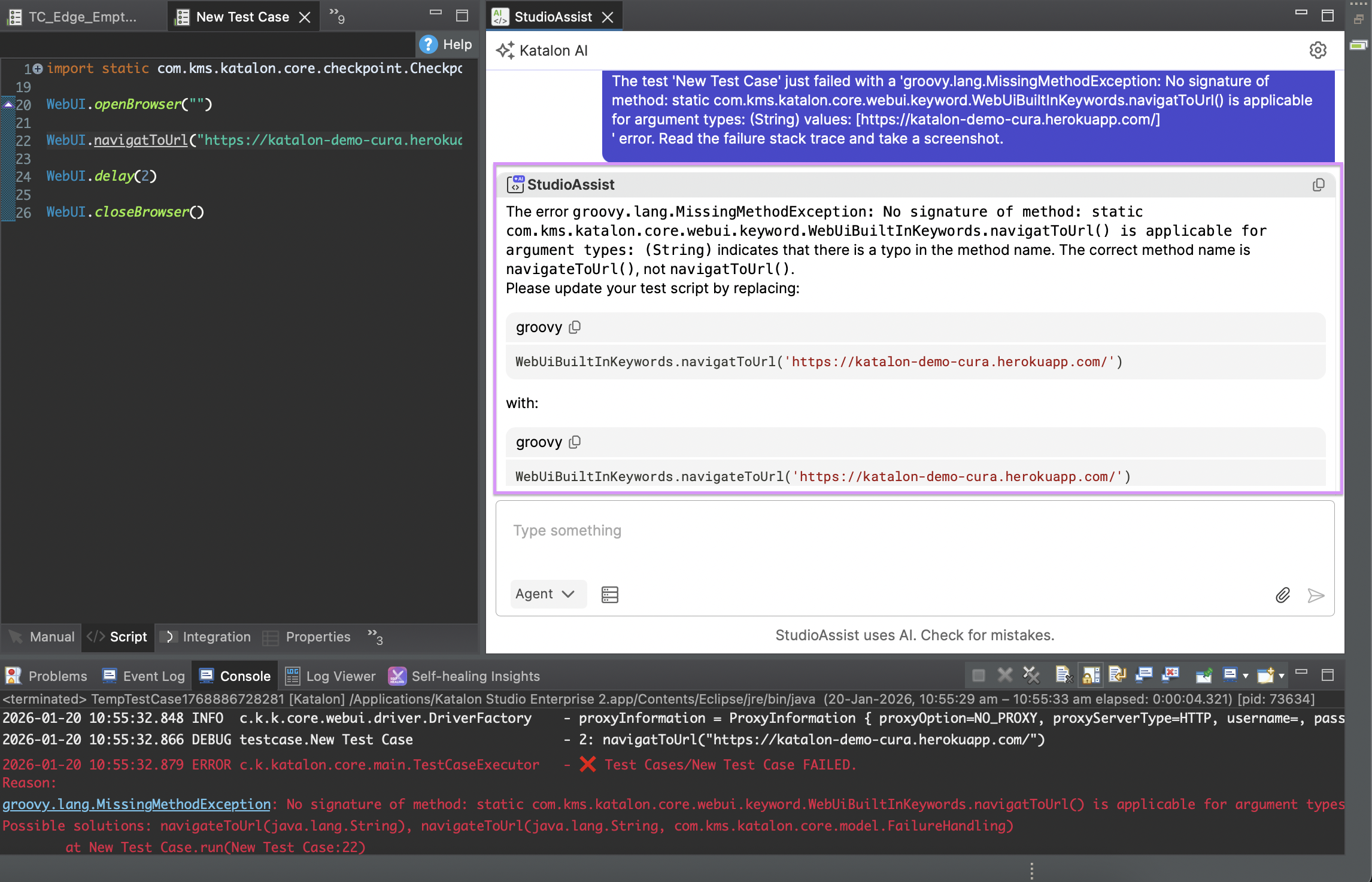Remove all terminated launches

[1031, 676]
